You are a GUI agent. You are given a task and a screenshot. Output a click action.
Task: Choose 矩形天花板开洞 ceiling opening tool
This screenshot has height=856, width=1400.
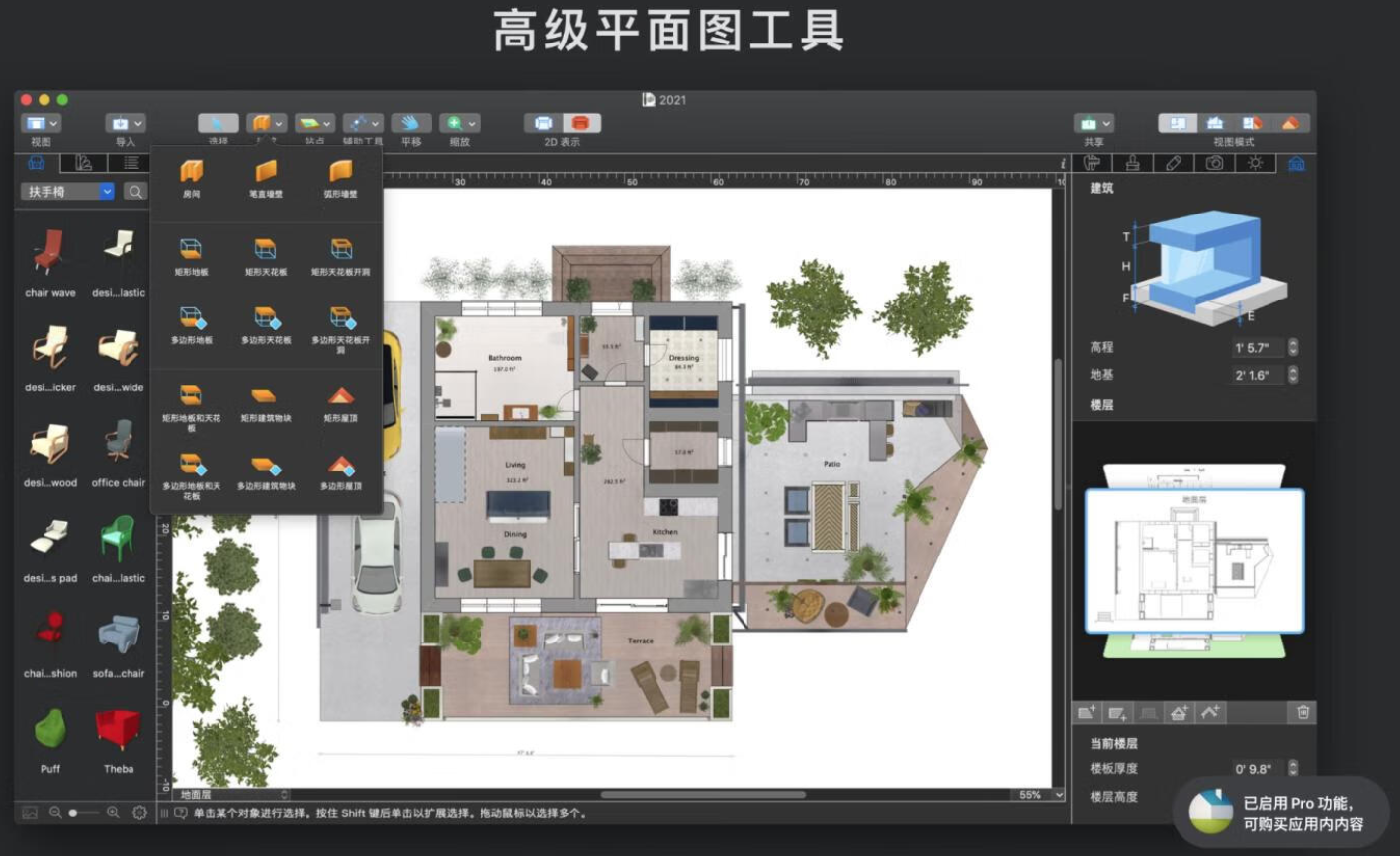click(341, 256)
